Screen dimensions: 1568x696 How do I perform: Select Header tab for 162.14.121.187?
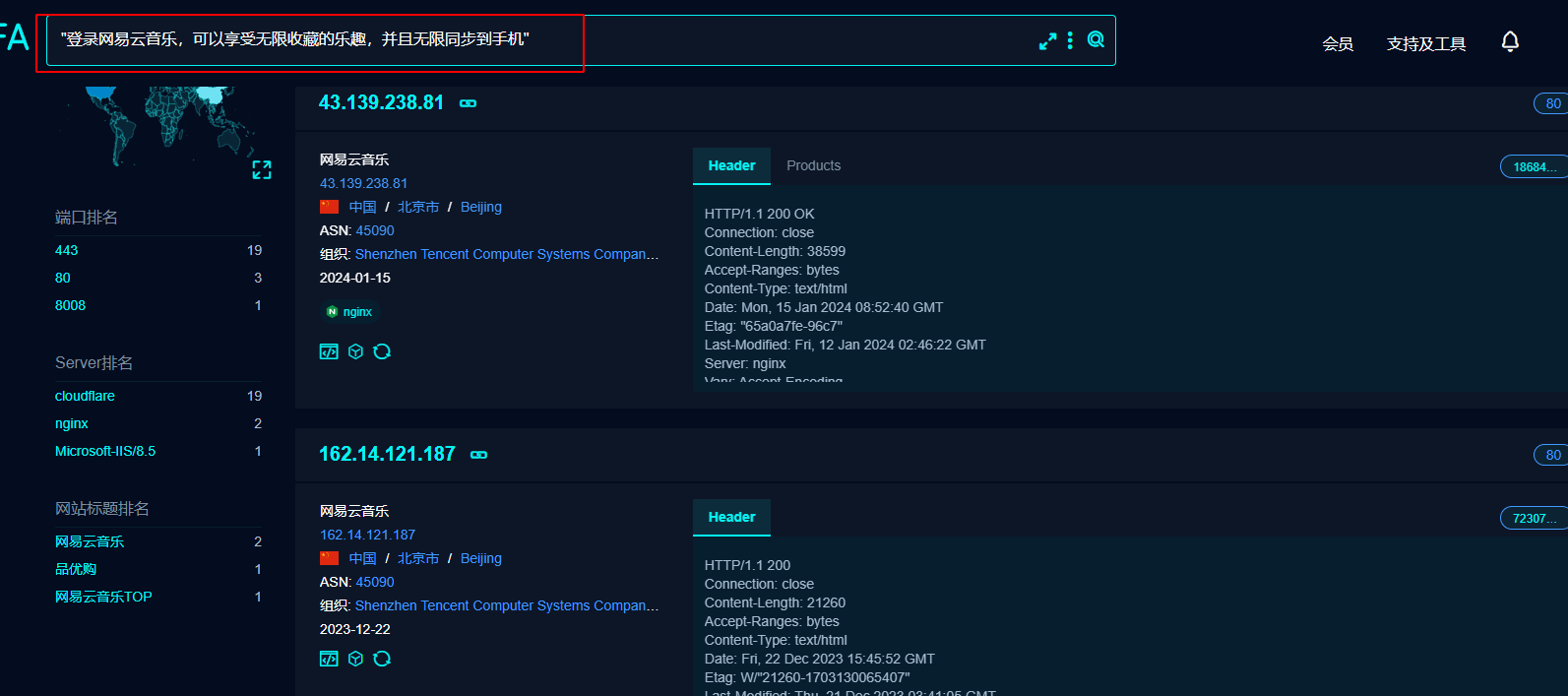click(731, 517)
